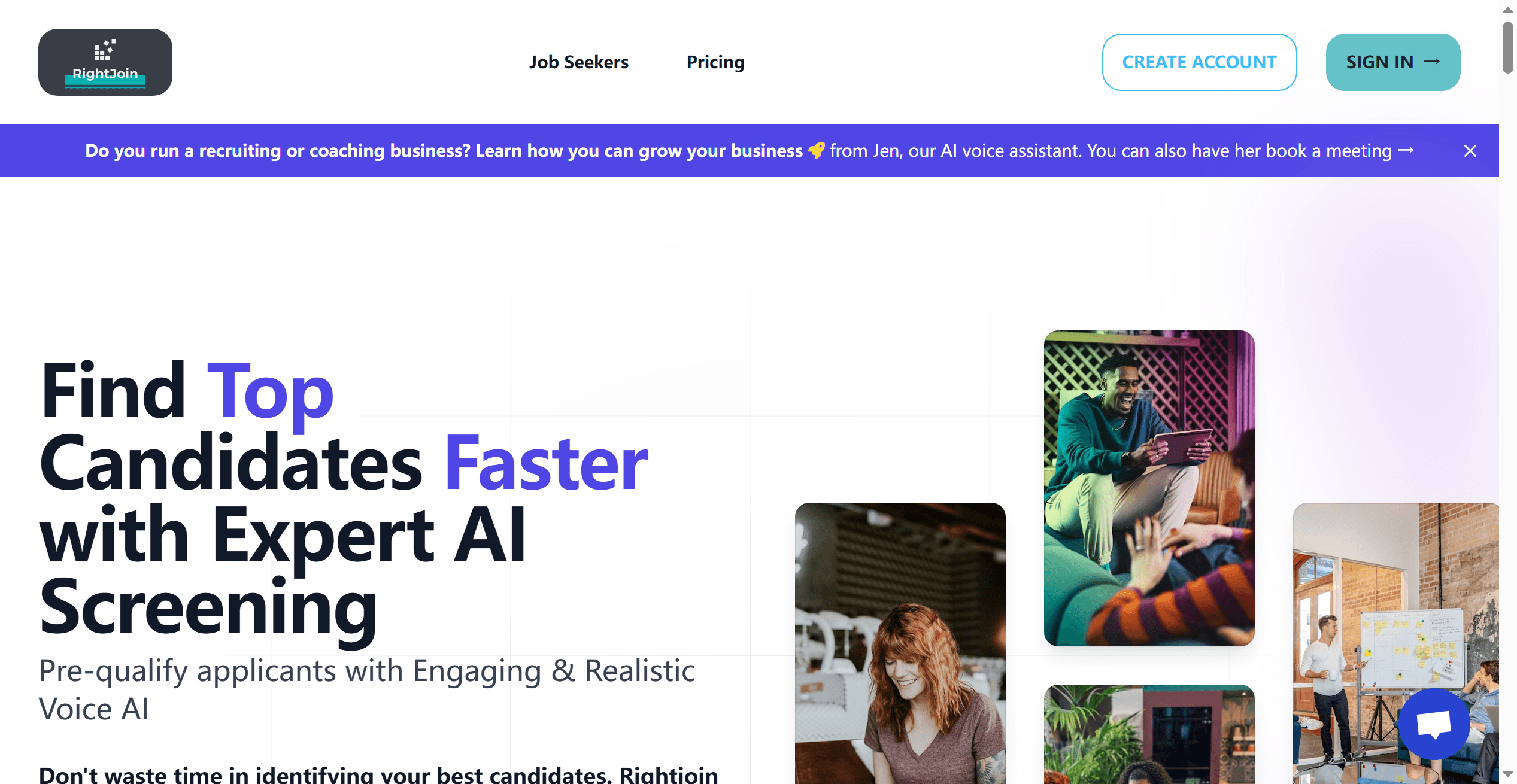Click the arrow after 'book a meeting'

pos(1406,151)
